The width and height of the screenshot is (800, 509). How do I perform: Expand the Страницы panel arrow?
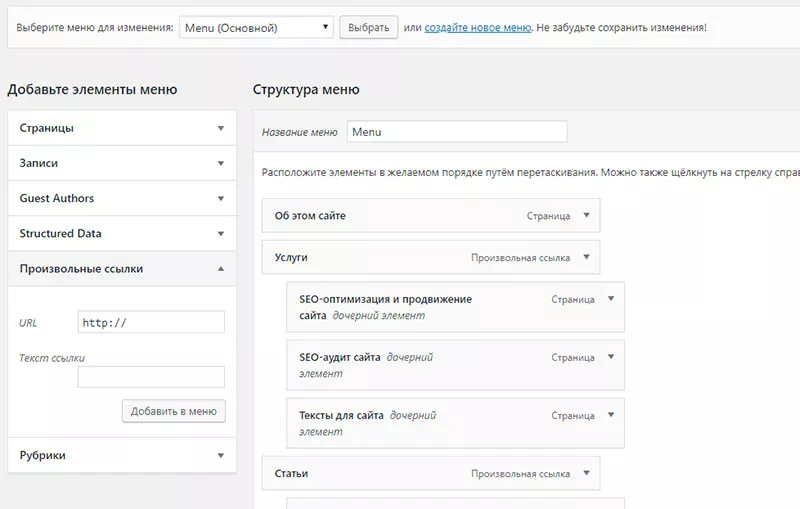tap(220, 128)
